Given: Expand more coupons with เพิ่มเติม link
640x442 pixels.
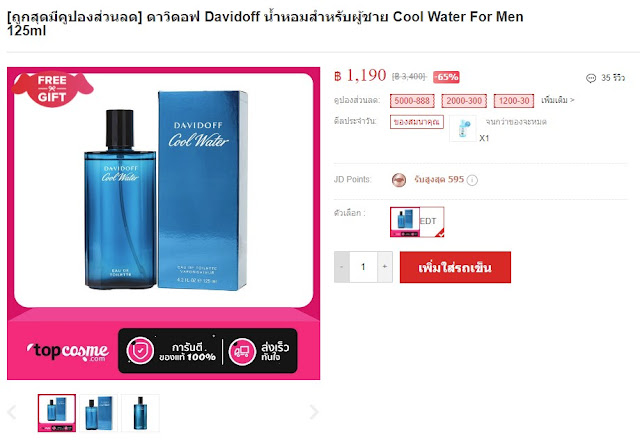Looking at the screenshot, I should [x=558, y=100].
